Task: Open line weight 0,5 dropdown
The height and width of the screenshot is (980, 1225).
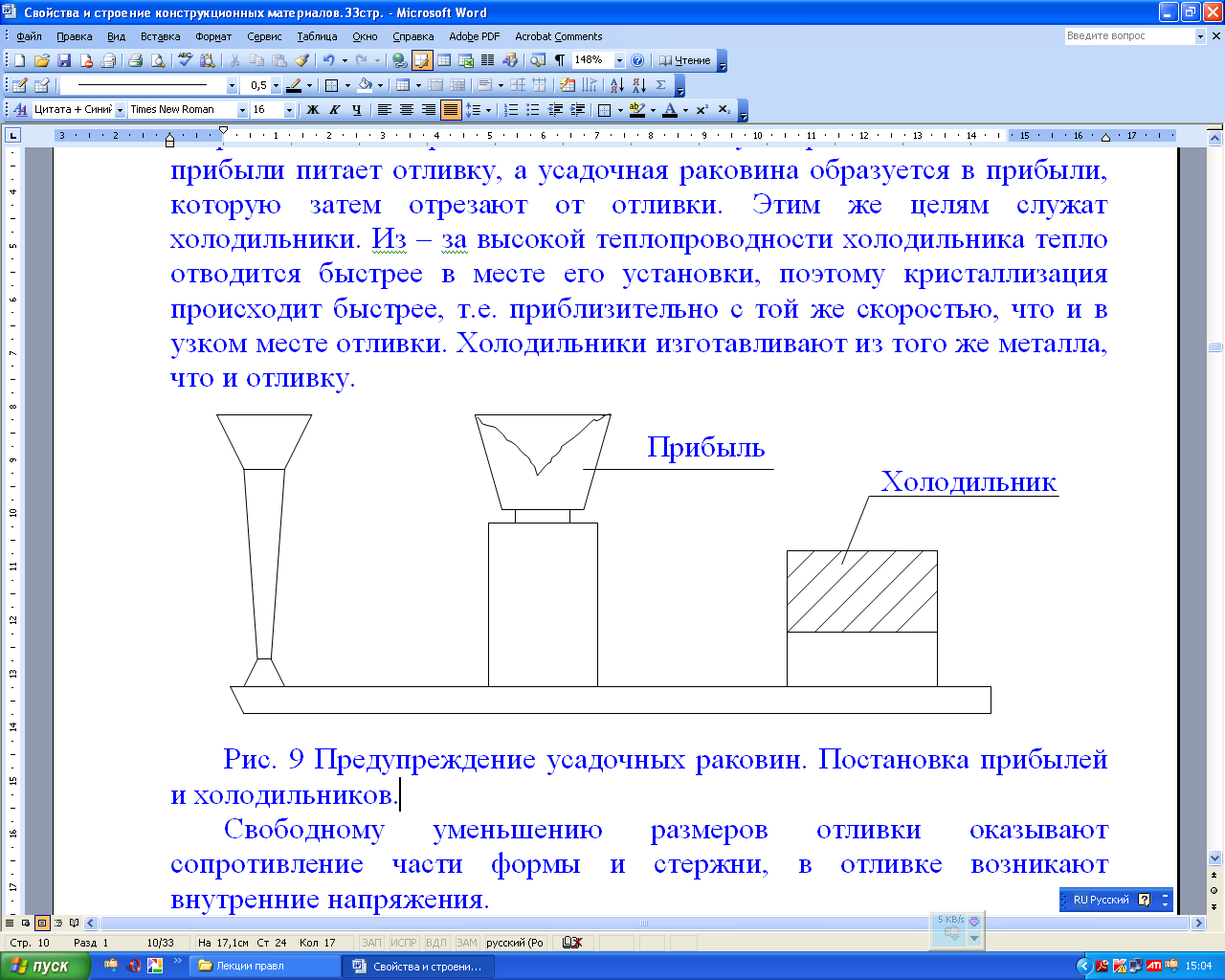Action: (276, 85)
